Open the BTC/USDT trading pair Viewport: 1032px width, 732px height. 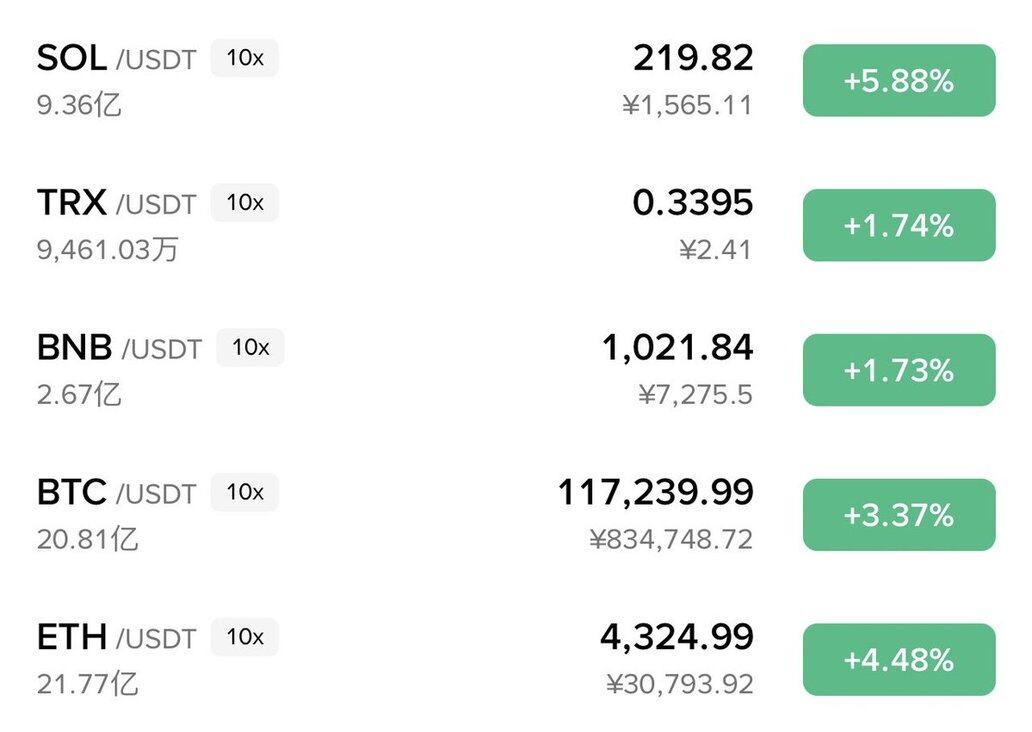[115, 493]
